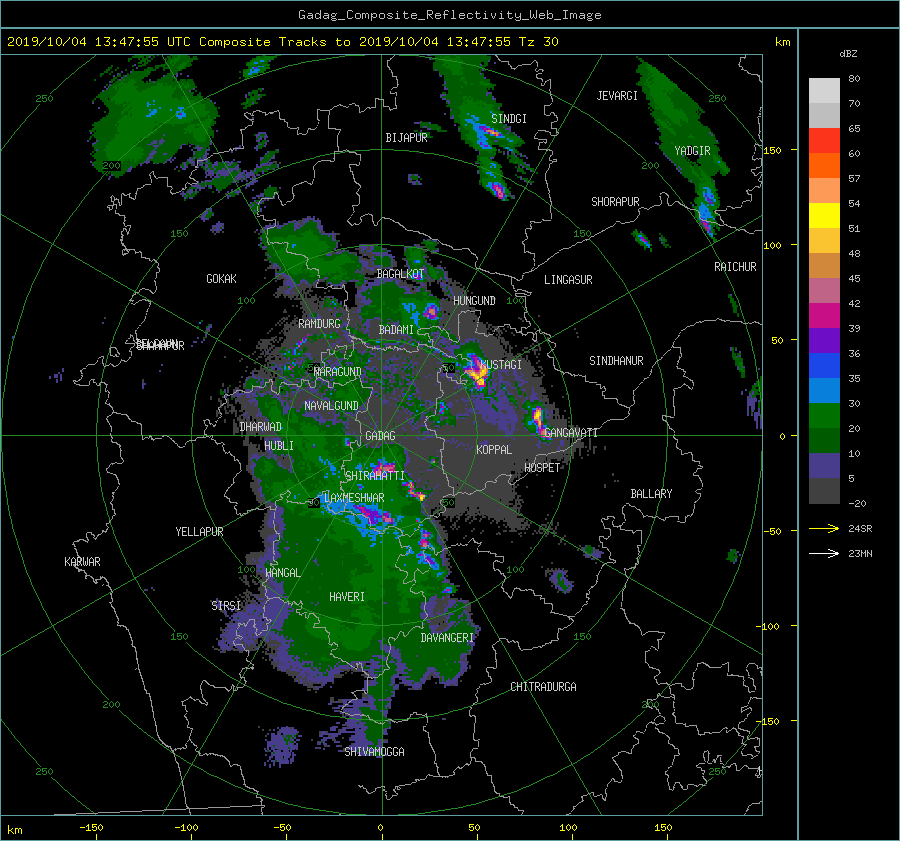Viewport: 900px width, 841px height.
Task: Click the HAVERI city label
Action: (347, 597)
